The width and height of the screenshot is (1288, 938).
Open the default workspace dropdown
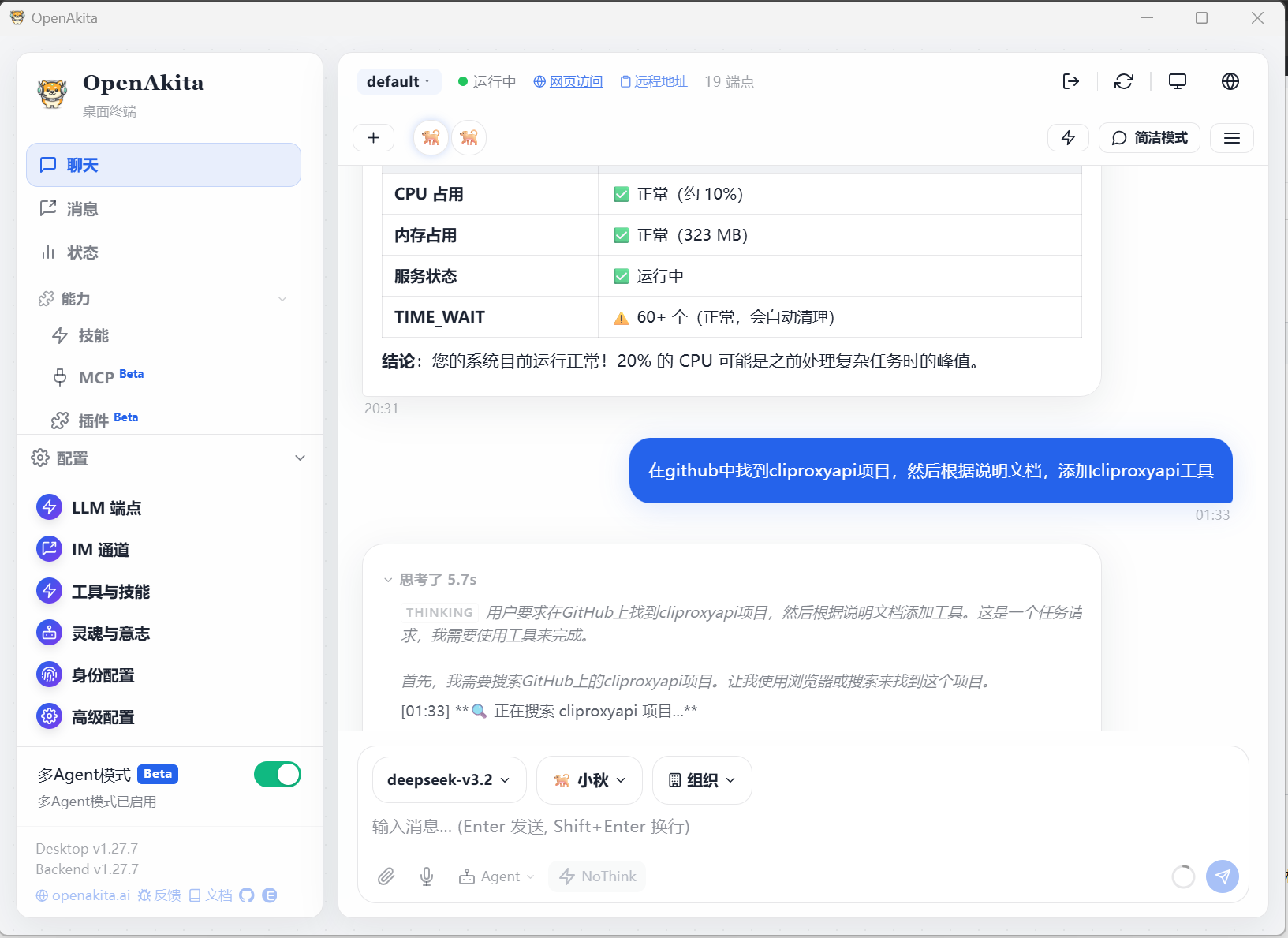tap(399, 81)
